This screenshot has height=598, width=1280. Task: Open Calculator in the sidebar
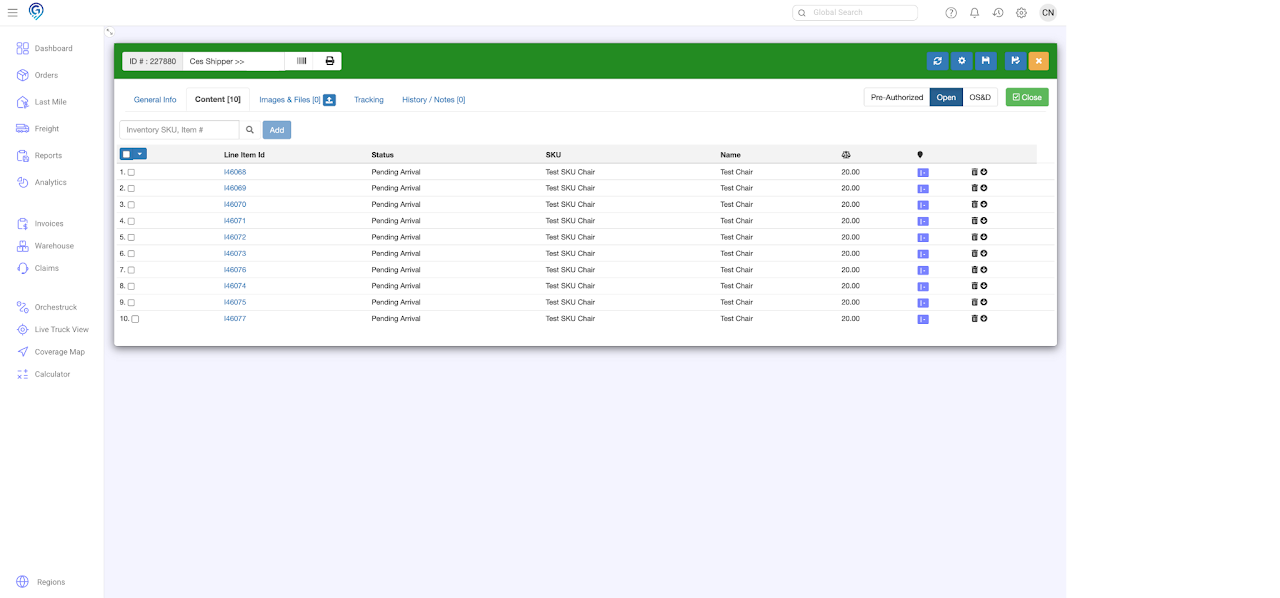pyautogui.click(x=52, y=374)
